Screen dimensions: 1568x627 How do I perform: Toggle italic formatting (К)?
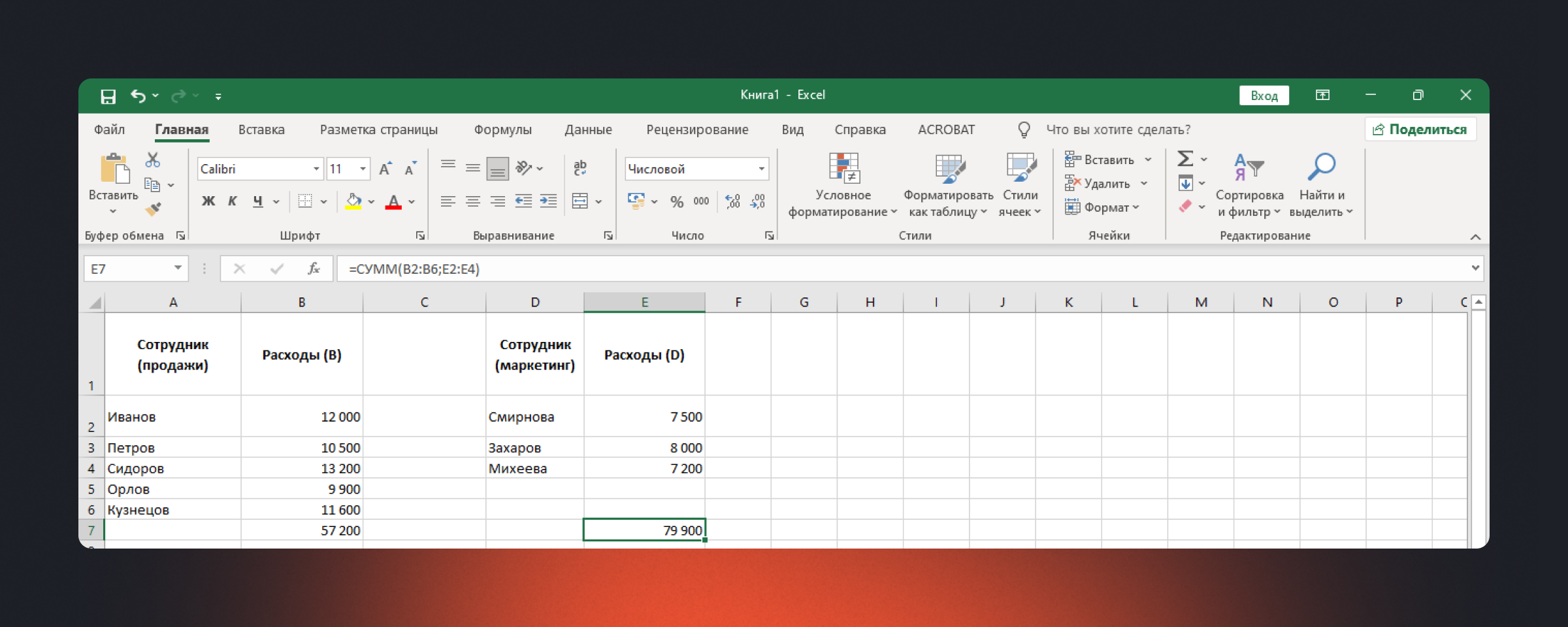click(233, 201)
